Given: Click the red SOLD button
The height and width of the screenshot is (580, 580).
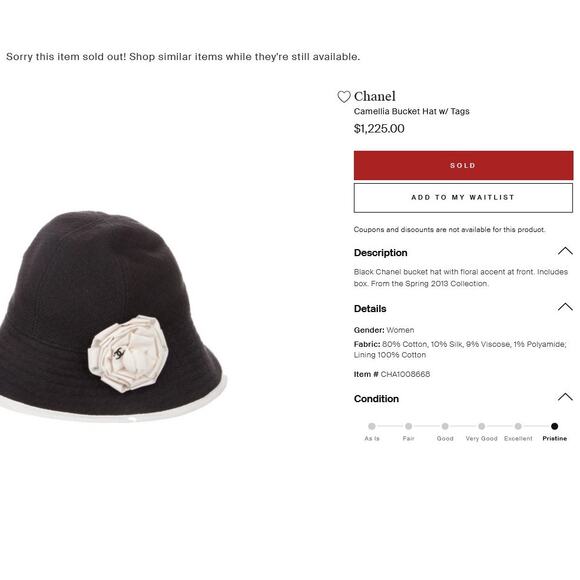Looking at the screenshot, I should (x=463, y=165).
